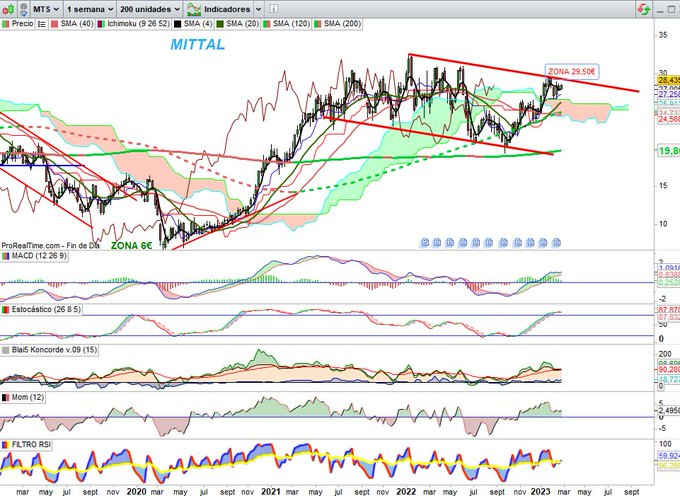Click the Estocástico panel color icon
Screen dimensions: 680x496
click(x=6, y=310)
